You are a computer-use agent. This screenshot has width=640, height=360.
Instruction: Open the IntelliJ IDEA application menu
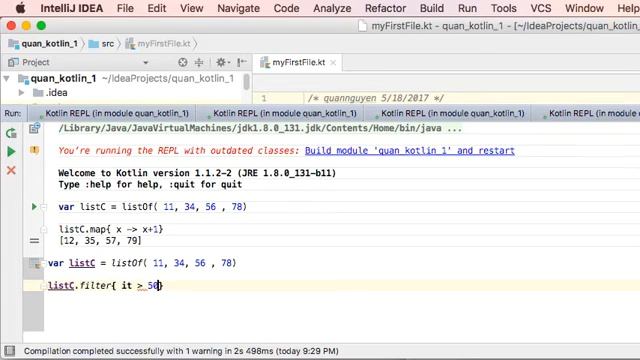tap(71, 8)
